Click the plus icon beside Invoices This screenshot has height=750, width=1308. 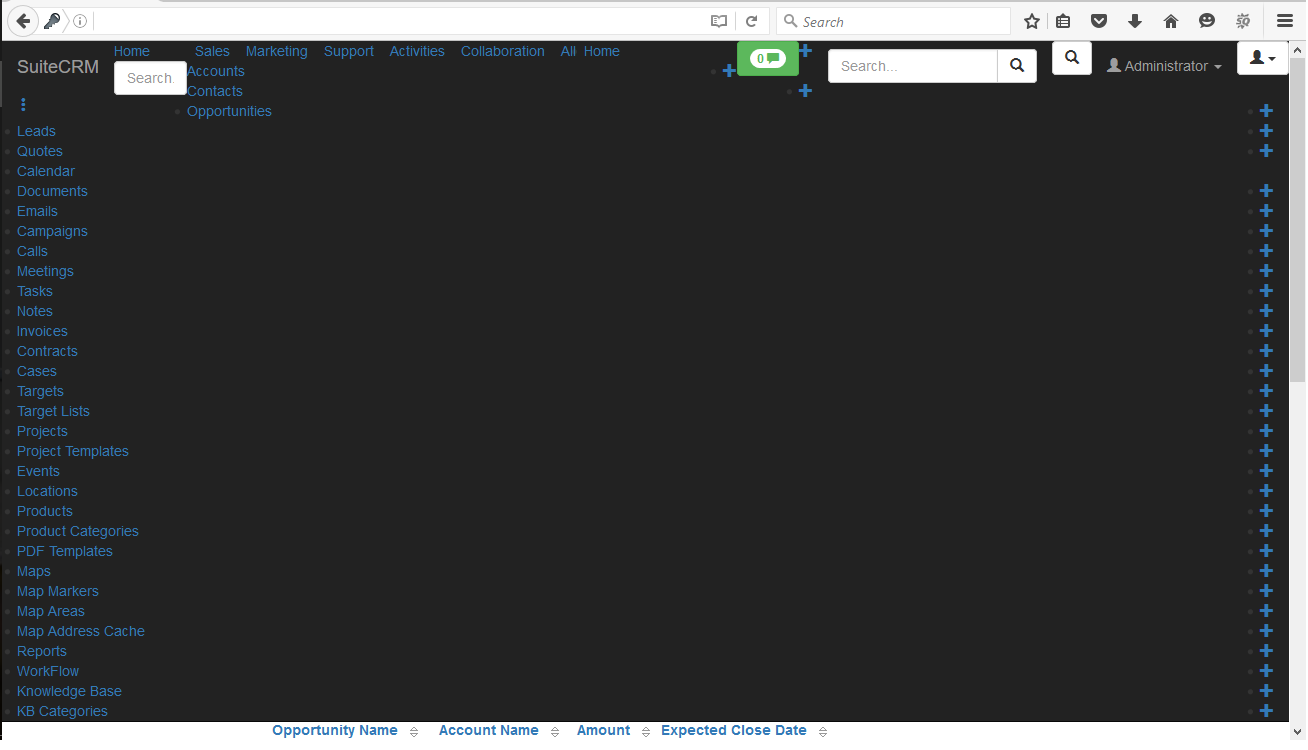[x=1266, y=331]
